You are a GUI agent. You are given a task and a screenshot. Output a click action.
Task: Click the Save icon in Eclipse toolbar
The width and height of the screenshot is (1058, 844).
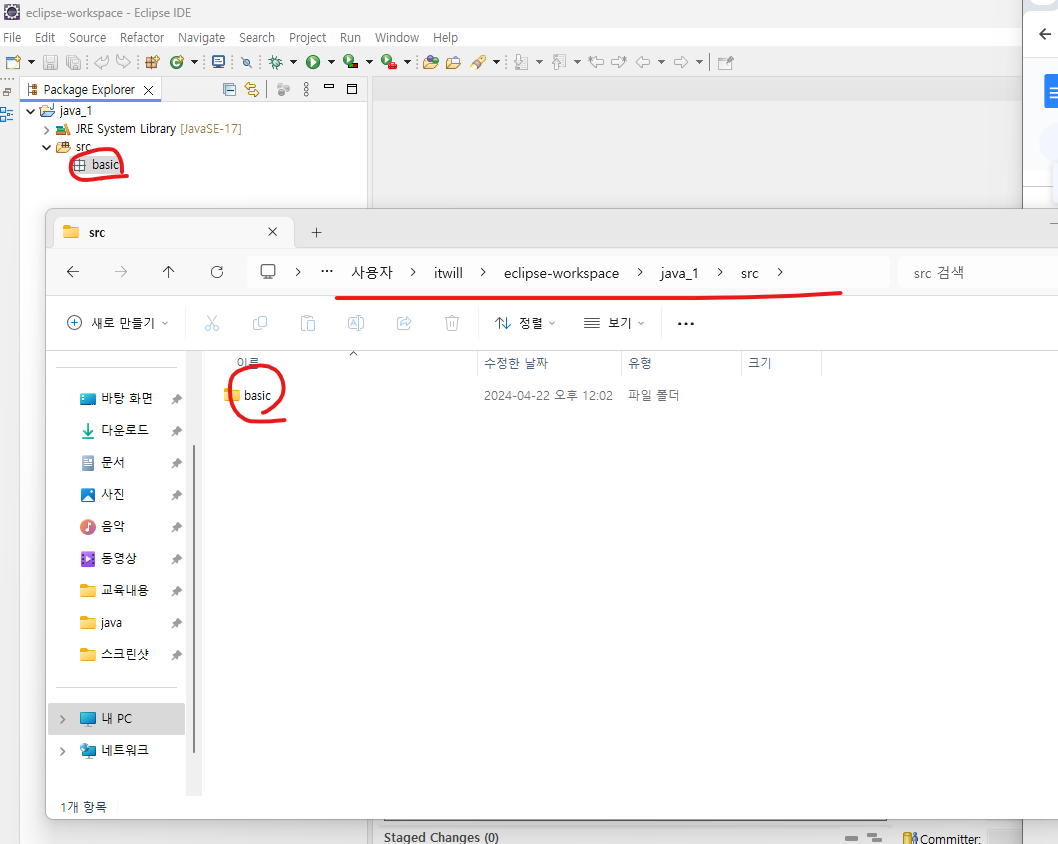pos(50,63)
